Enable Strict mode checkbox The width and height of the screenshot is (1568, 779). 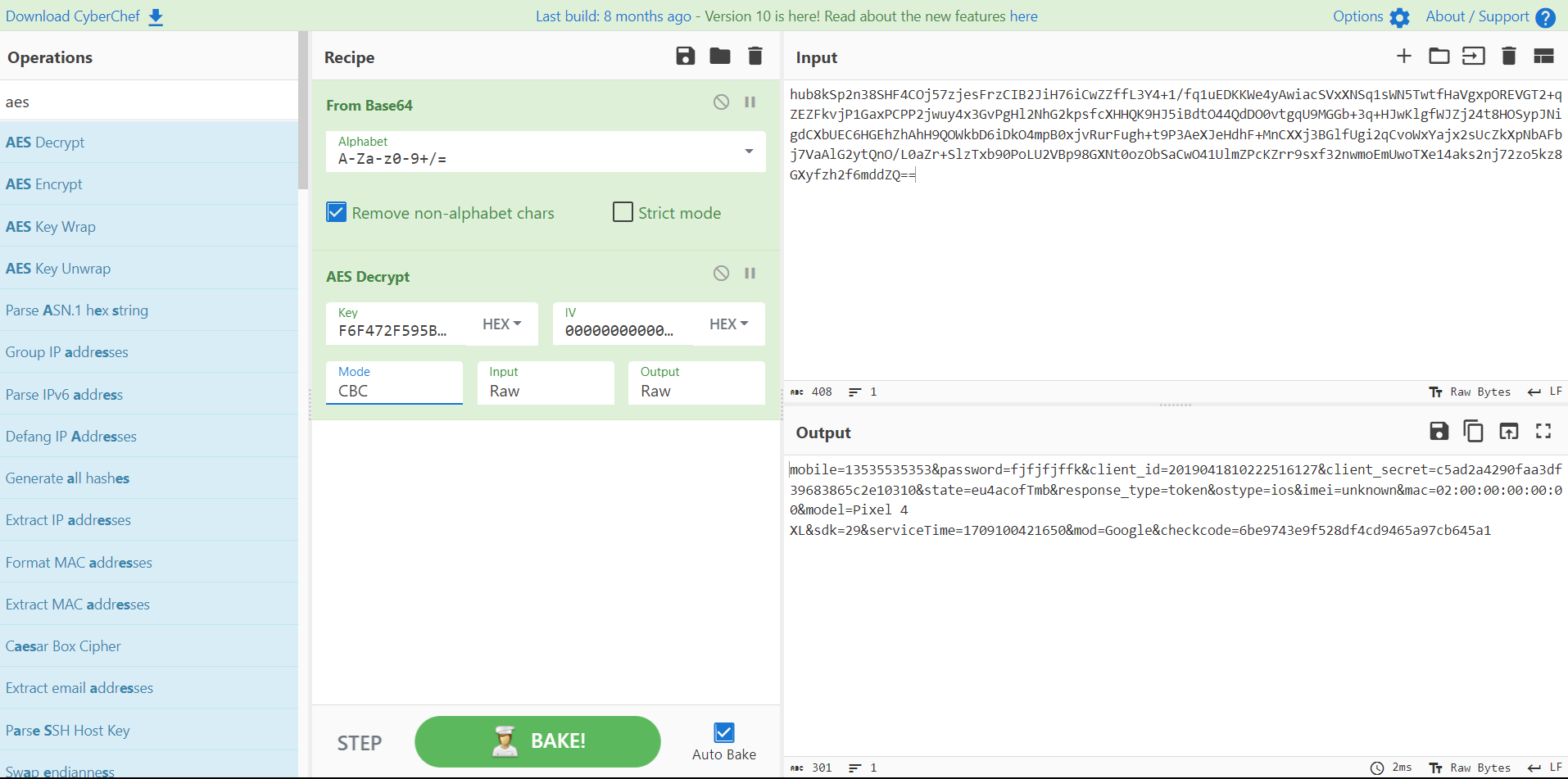(x=623, y=213)
